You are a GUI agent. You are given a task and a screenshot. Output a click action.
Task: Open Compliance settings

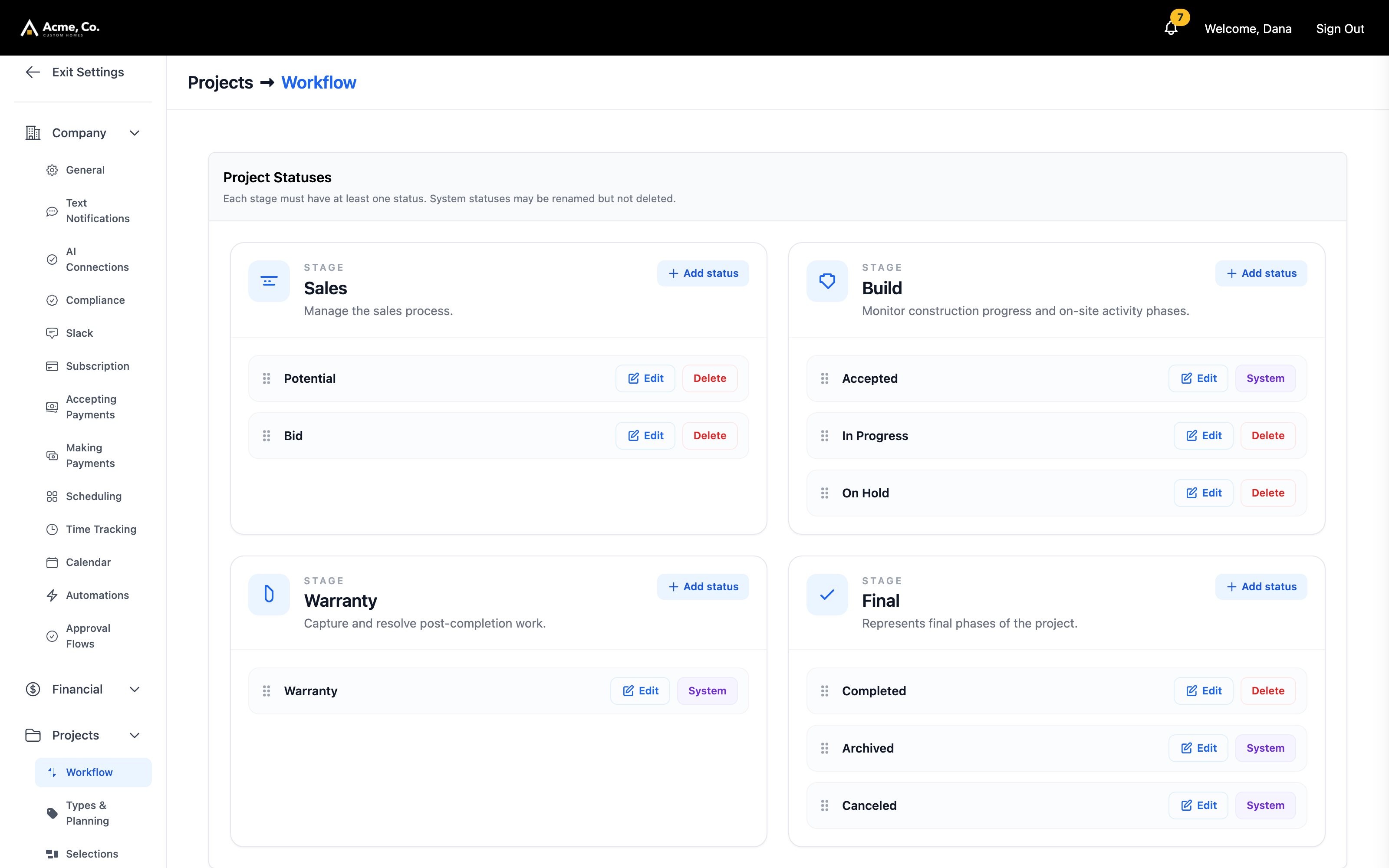[93, 300]
